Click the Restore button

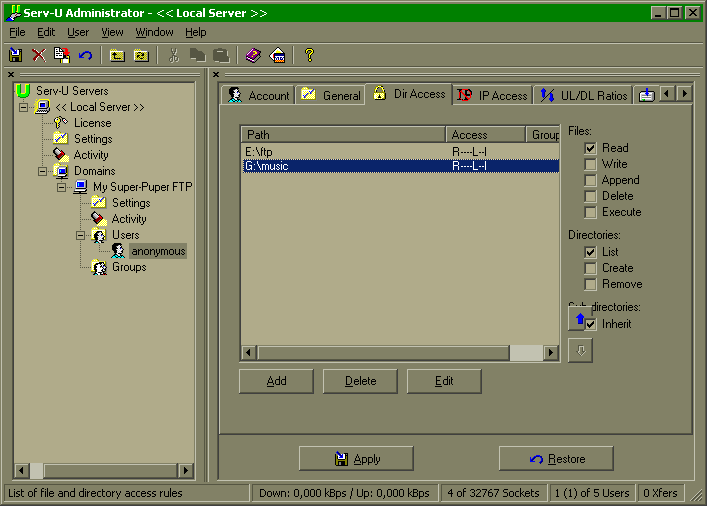click(x=556, y=459)
